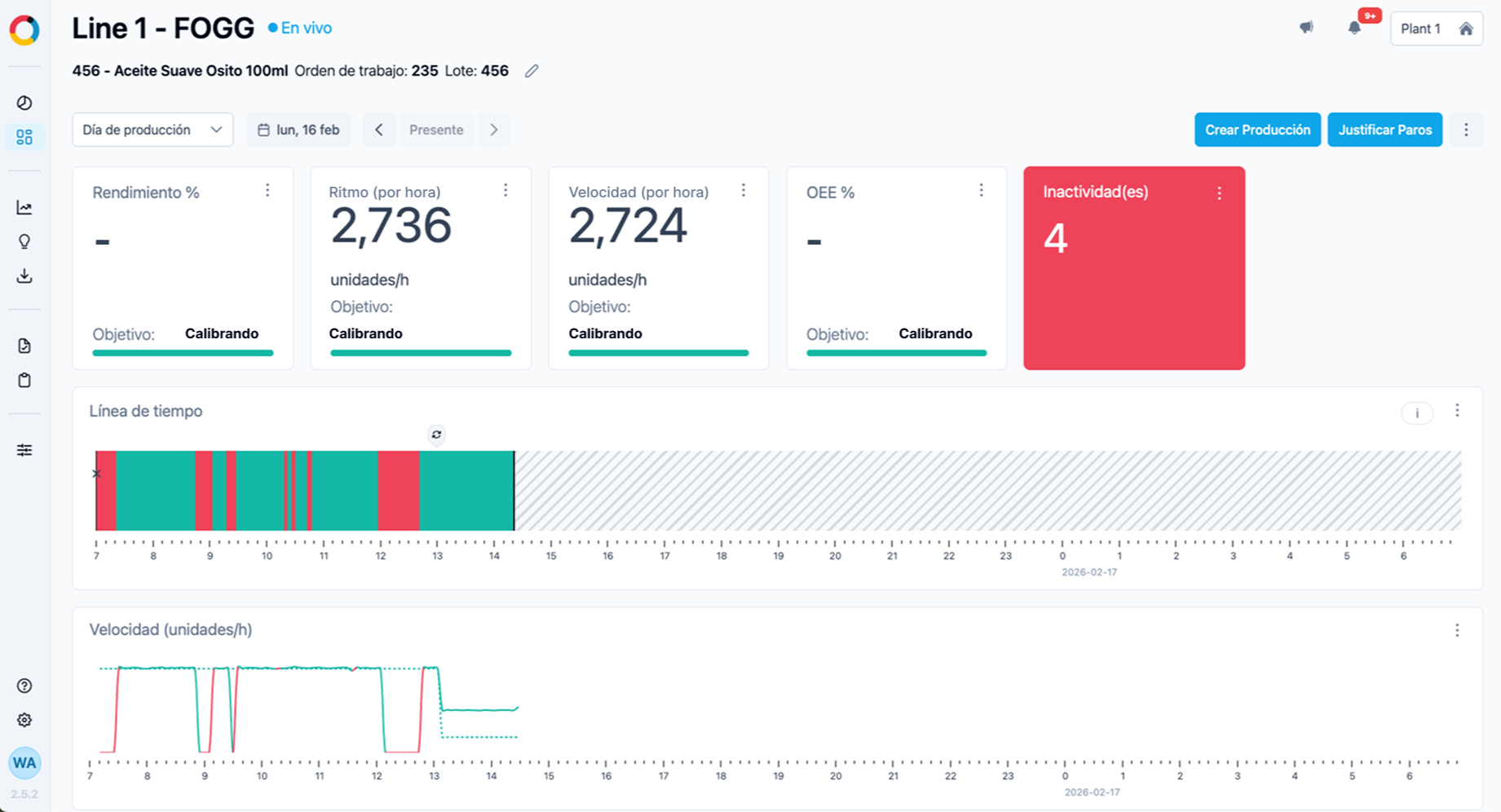Open the notifications bell icon

(x=1354, y=28)
